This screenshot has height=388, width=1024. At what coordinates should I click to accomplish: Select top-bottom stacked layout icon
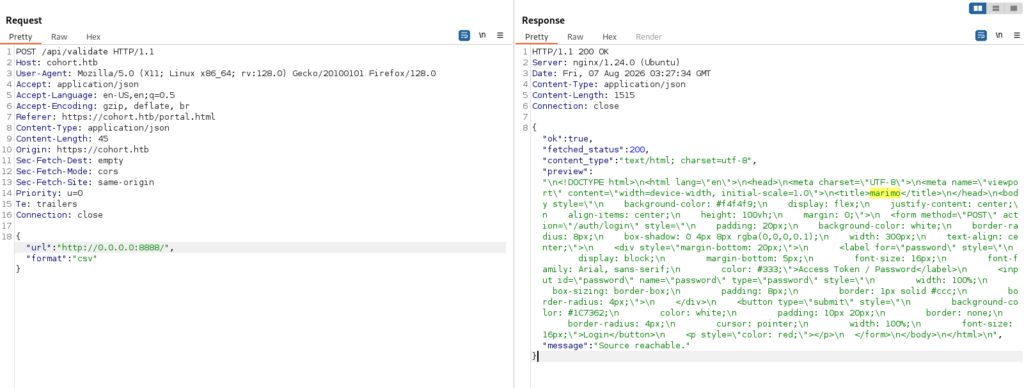[x=996, y=8]
